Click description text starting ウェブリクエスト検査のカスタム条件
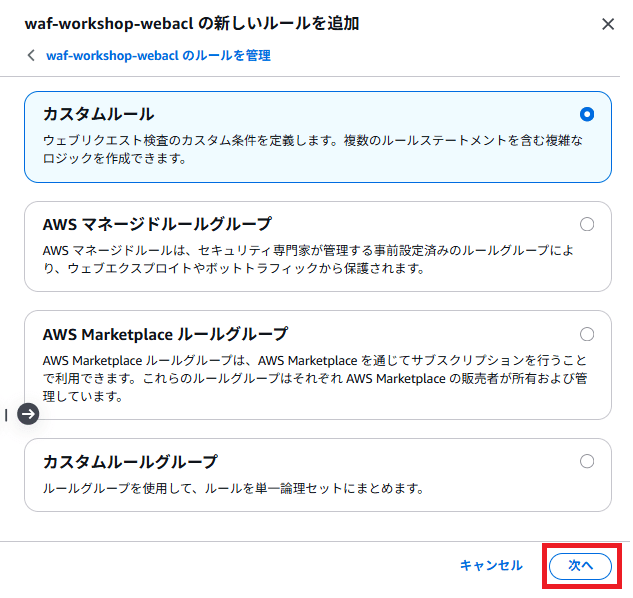This screenshot has width=633, height=598. (x=313, y=149)
